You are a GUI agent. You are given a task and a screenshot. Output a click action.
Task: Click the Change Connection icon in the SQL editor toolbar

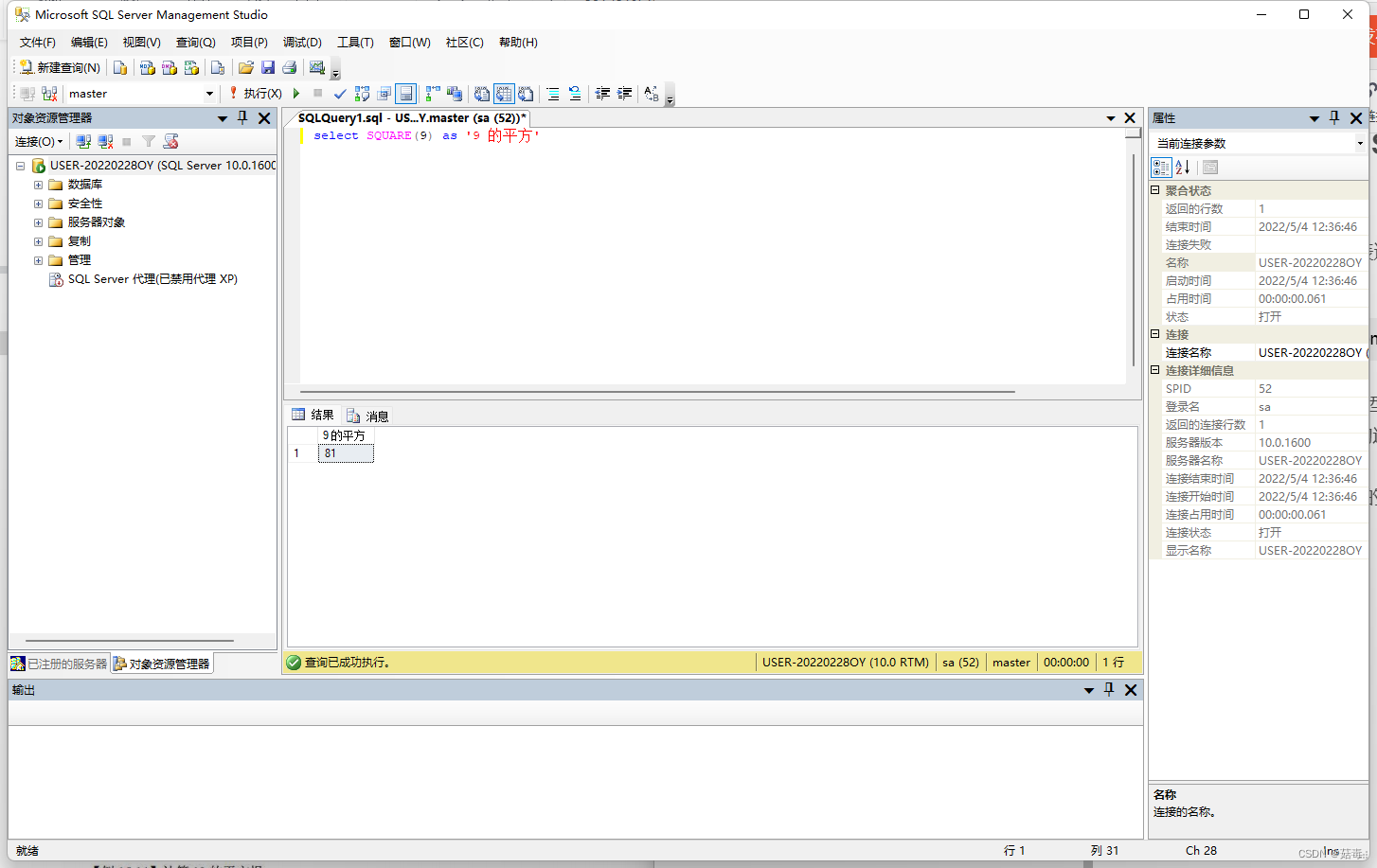point(49,94)
